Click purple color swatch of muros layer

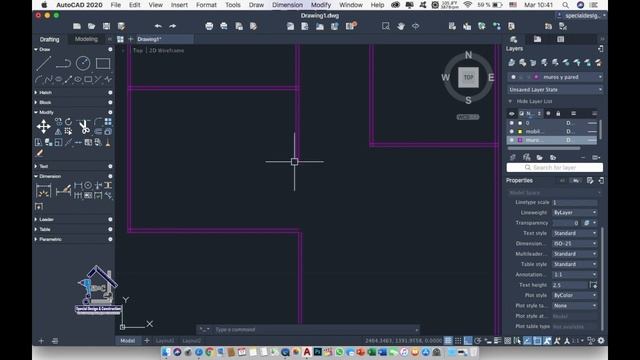click(520, 140)
